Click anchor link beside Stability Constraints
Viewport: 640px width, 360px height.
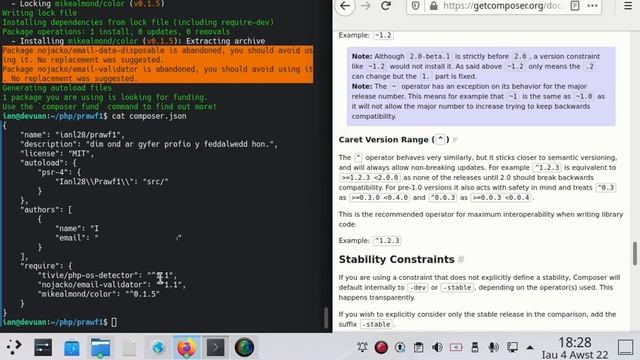click(x=461, y=260)
